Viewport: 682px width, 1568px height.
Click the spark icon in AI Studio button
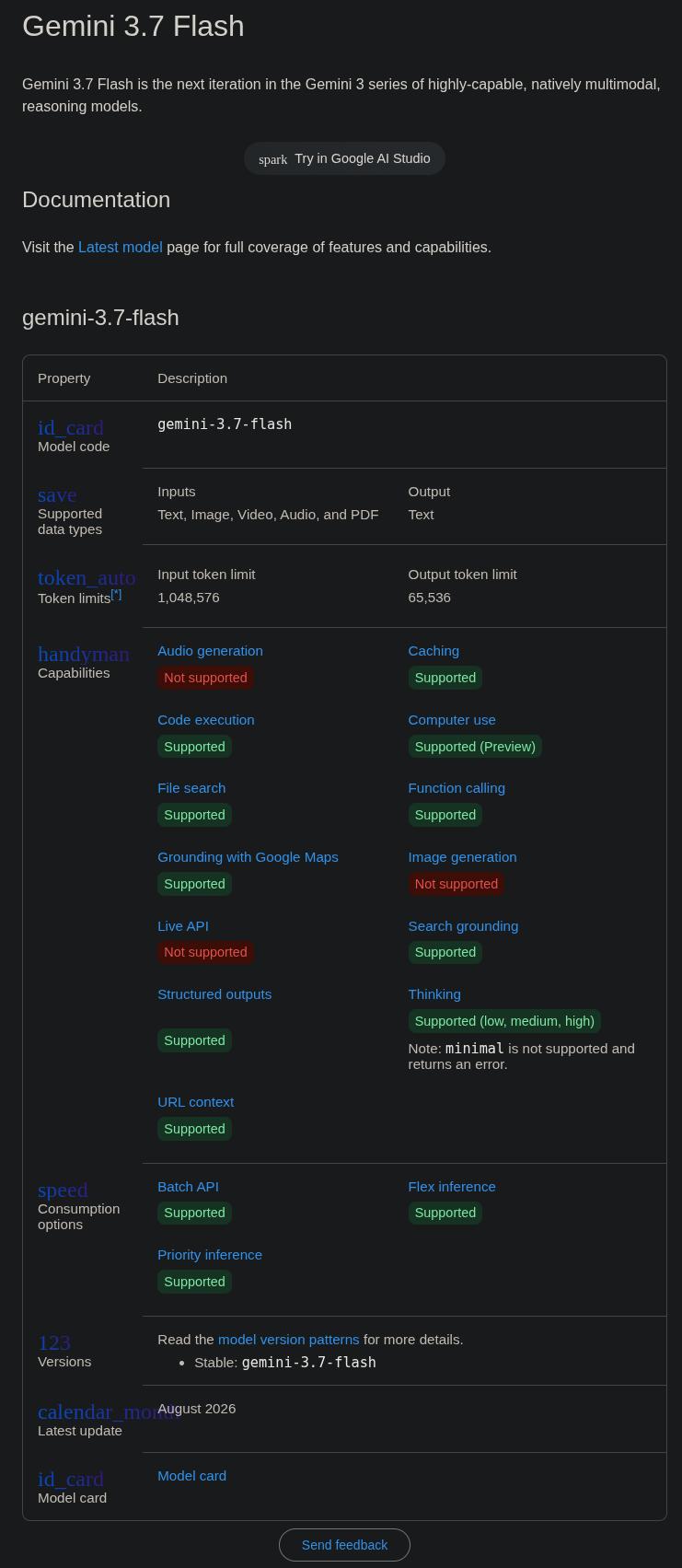273,159
